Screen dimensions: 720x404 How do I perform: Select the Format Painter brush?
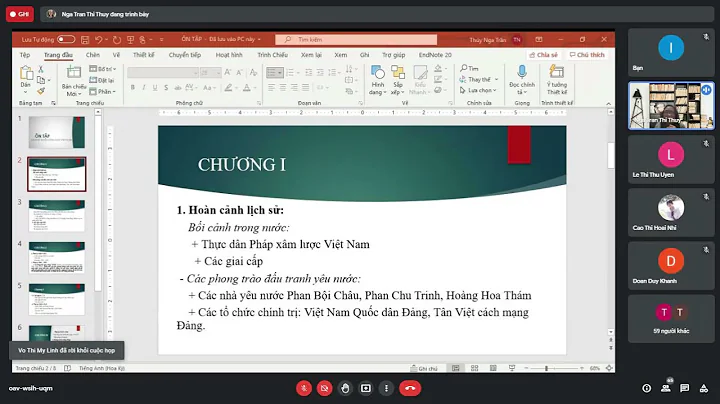pos(41,91)
